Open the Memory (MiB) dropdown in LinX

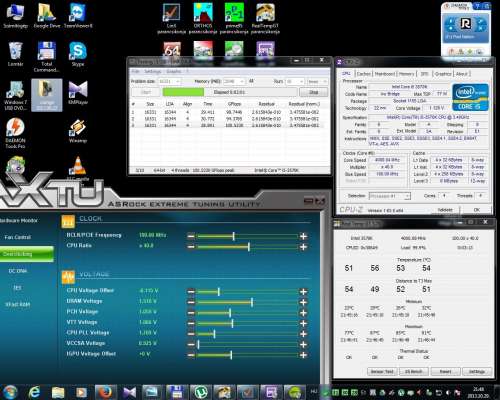[x=233, y=81]
